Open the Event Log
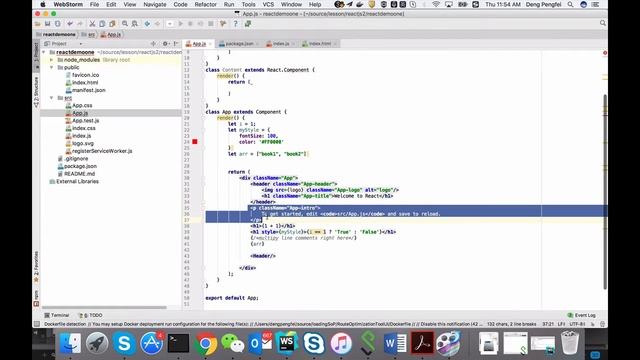 pyautogui.click(x=581, y=315)
